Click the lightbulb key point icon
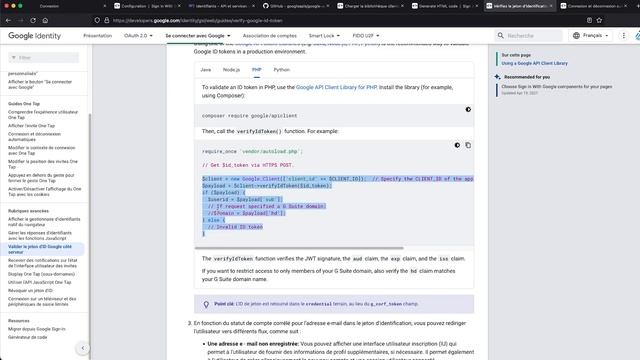Viewport: 640px width, 360px height. pos(206,304)
